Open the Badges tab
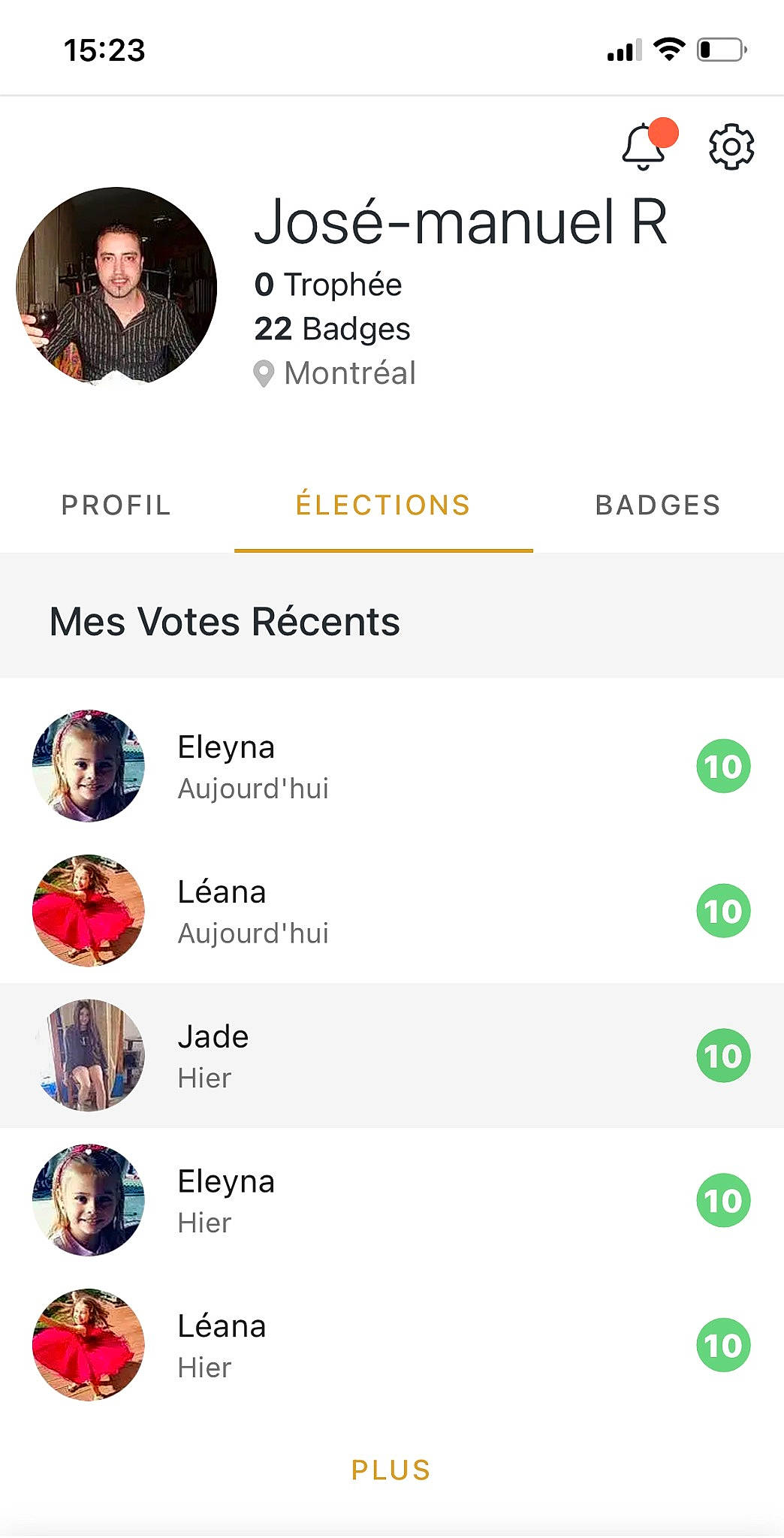Image resolution: width=784 pixels, height=1538 pixels. pyautogui.click(x=658, y=505)
